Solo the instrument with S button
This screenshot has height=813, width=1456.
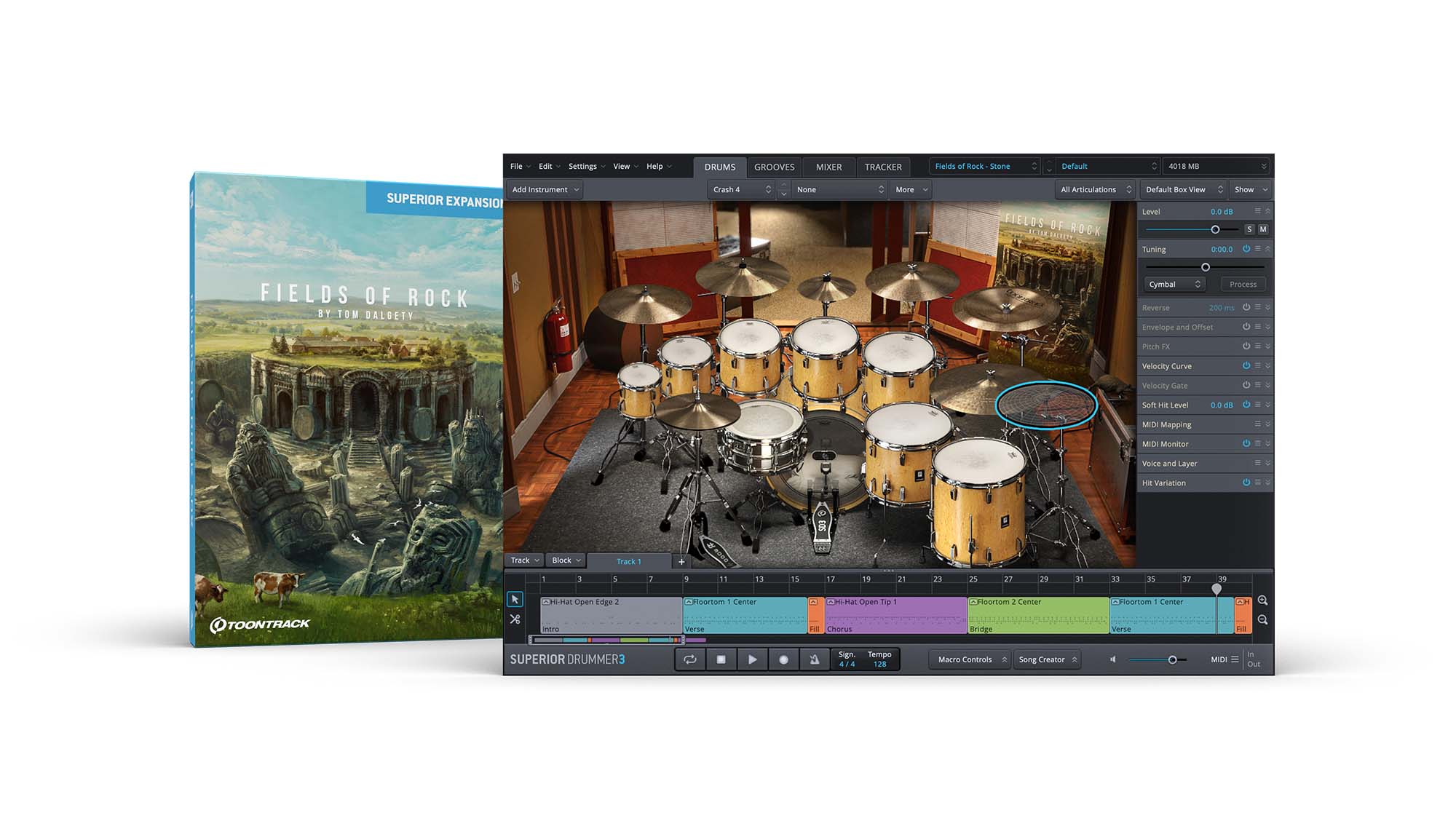(x=1249, y=229)
